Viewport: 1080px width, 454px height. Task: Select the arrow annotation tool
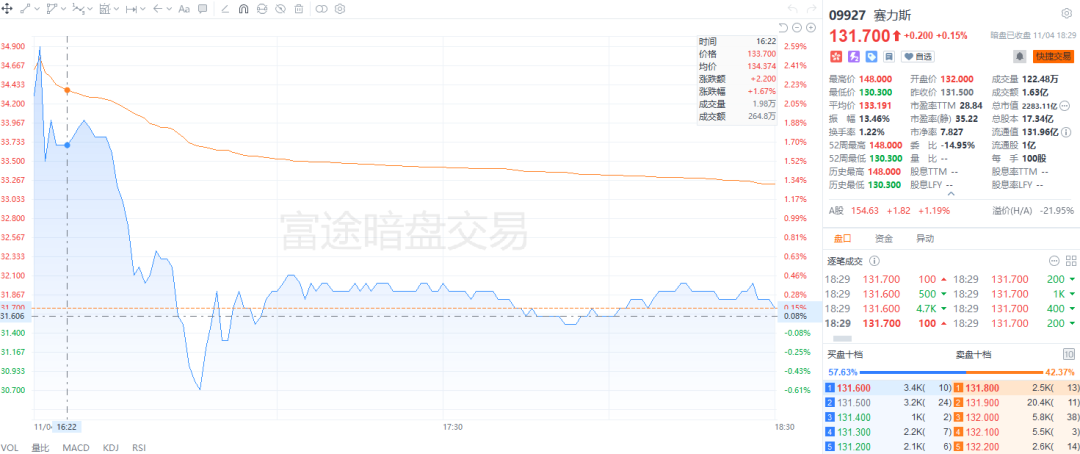click(158, 9)
